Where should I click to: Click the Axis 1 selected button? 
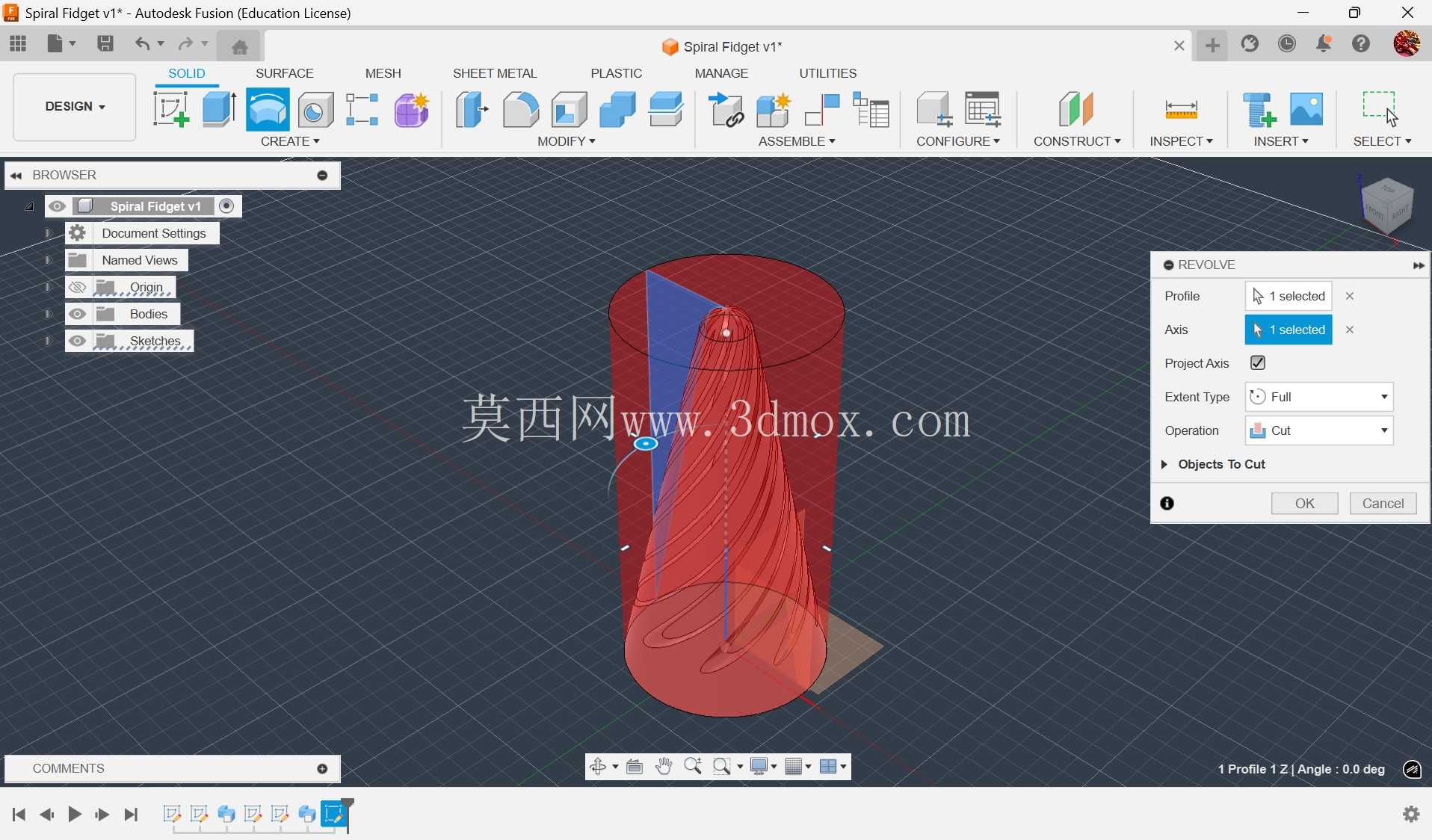[1289, 330]
